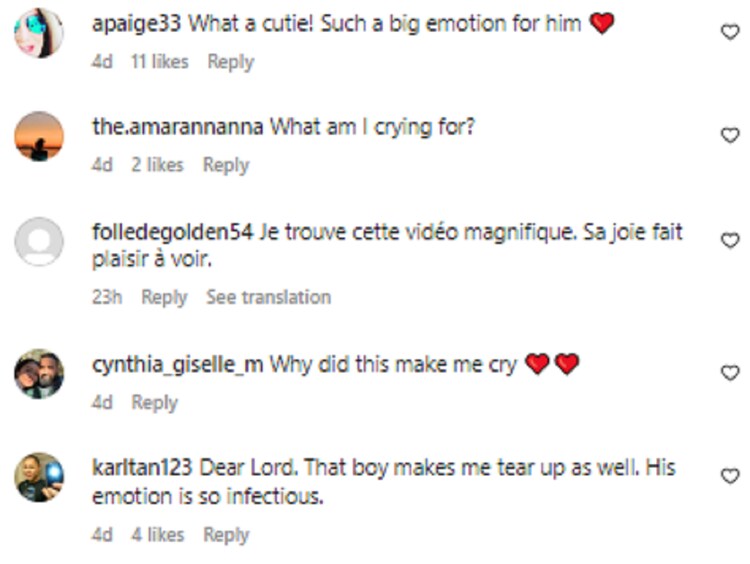Open karltan123's profile photo
The image size is (750, 564).
[x=39, y=477]
